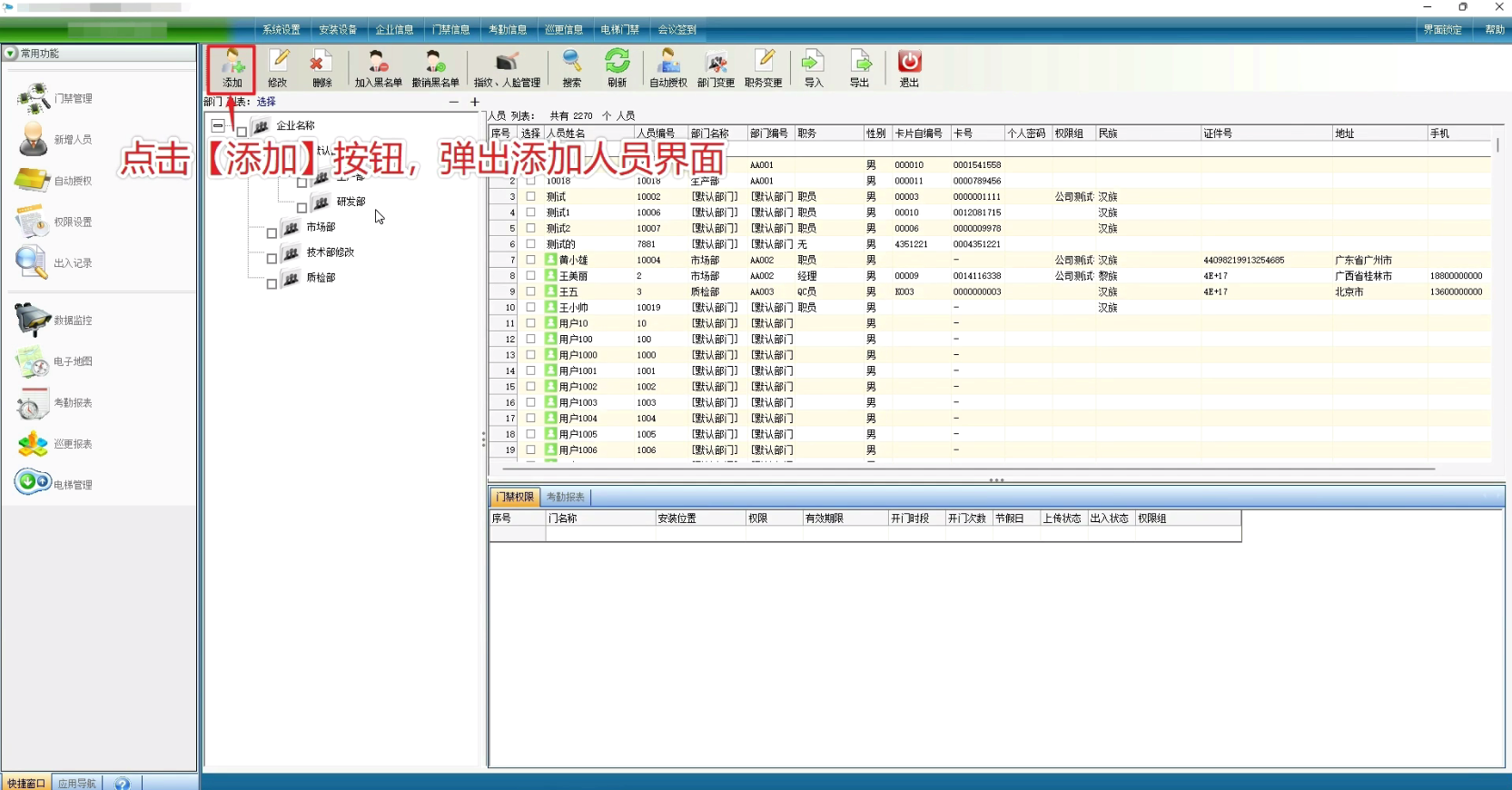1512x790 pixels.
Task: Click the 界面锁定 button
Action: click(x=1442, y=30)
